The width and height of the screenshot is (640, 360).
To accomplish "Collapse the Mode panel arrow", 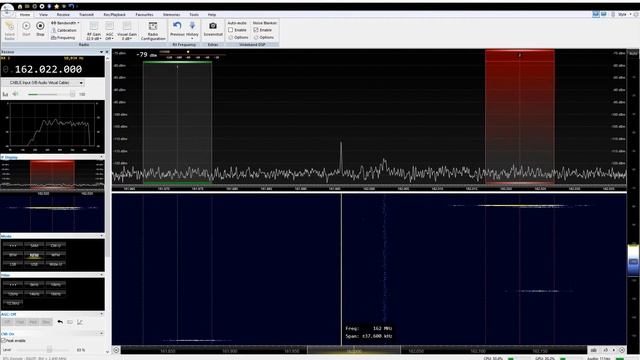I will click(x=102, y=236).
